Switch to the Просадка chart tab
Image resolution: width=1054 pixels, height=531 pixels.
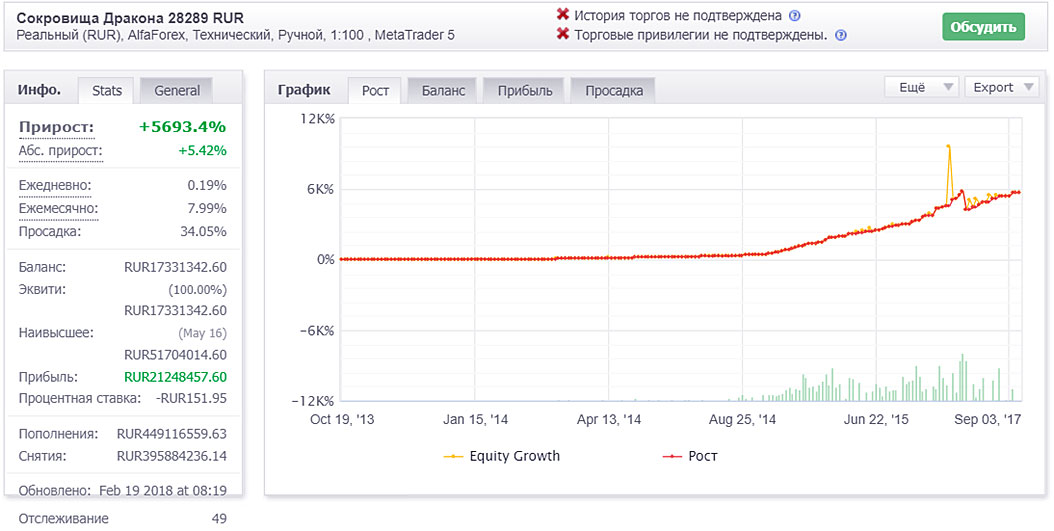point(614,90)
